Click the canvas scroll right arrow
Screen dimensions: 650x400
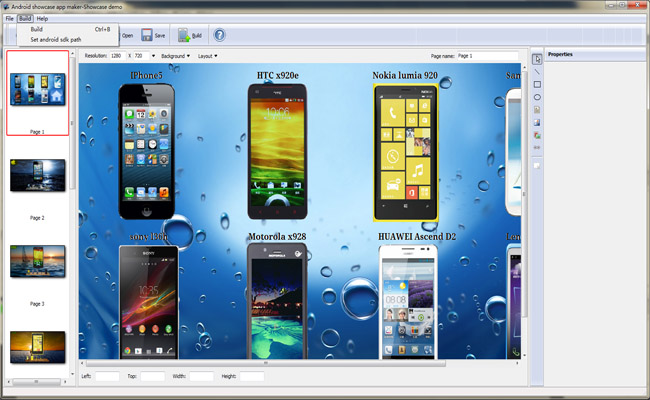point(517,363)
